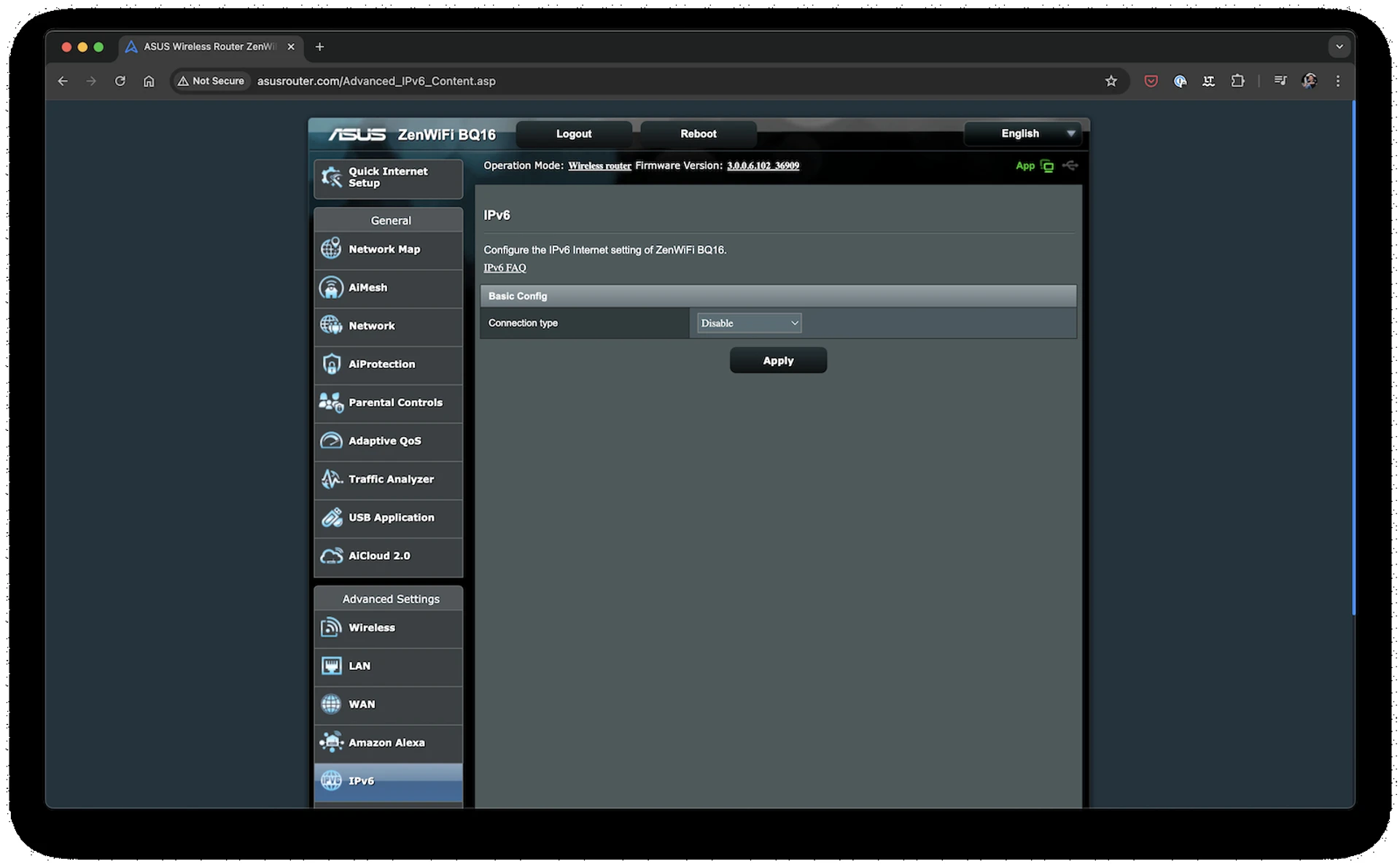Open Parental Controls menu item
This screenshot has width=1400, height=867.
(x=388, y=403)
